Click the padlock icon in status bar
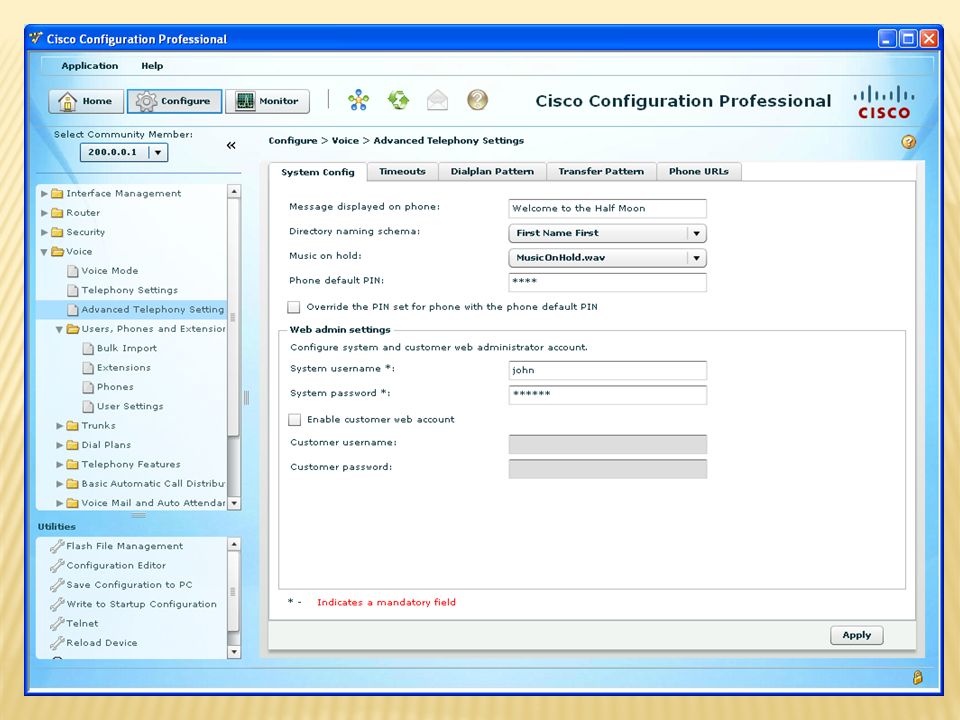The image size is (960, 720). (917, 677)
